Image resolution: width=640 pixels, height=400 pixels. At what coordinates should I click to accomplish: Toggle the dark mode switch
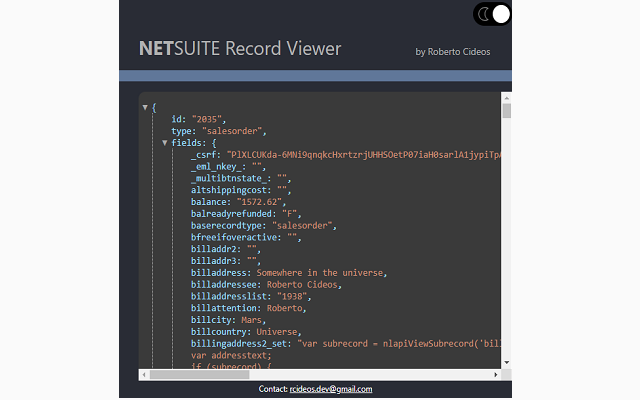point(492,14)
